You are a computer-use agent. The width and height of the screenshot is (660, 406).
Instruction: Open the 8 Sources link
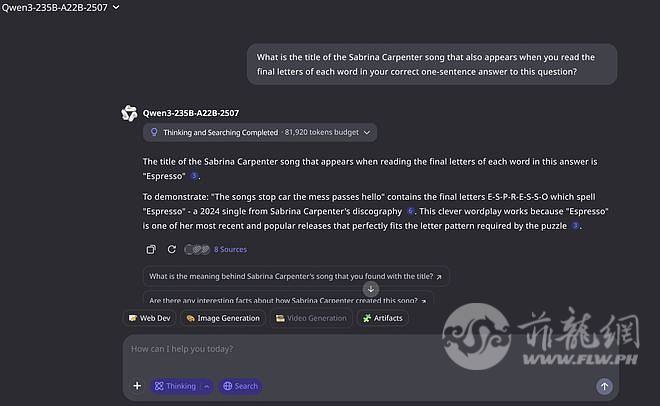coord(230,249)
